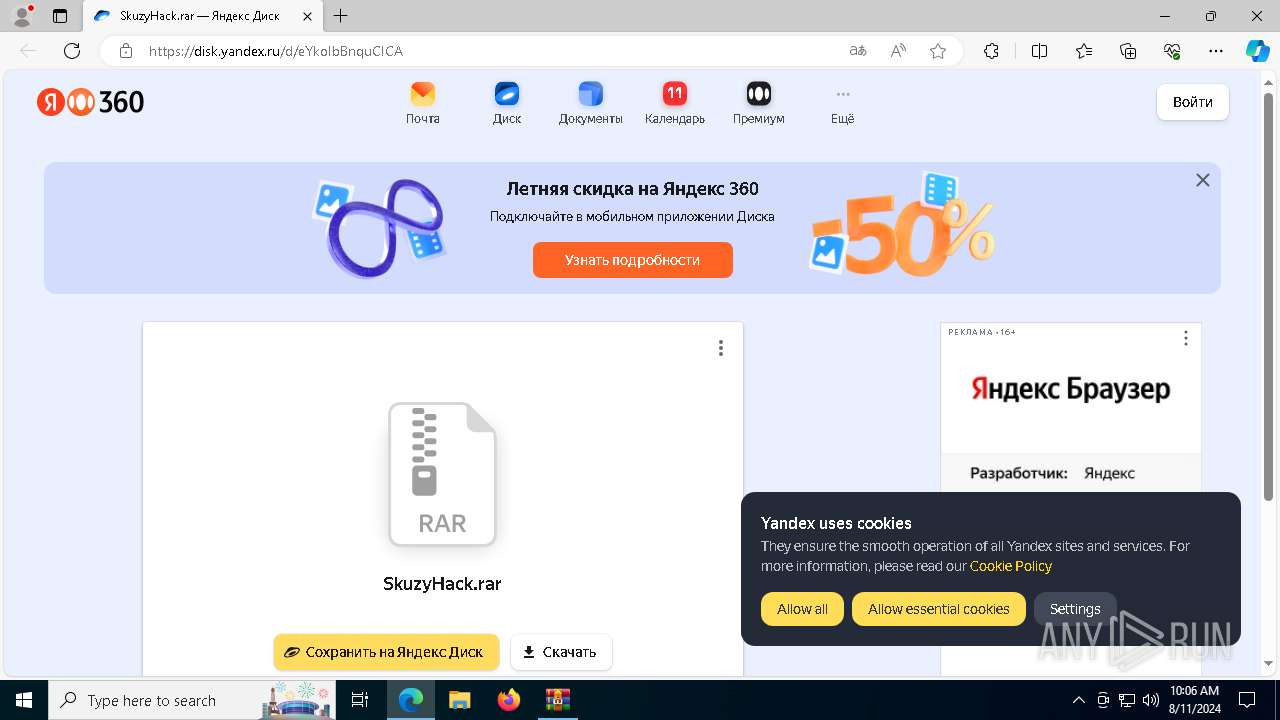Click the taskbar search box
This screenshot has height=720, width=1280.
pyautogui.click(x=193, y=700)
